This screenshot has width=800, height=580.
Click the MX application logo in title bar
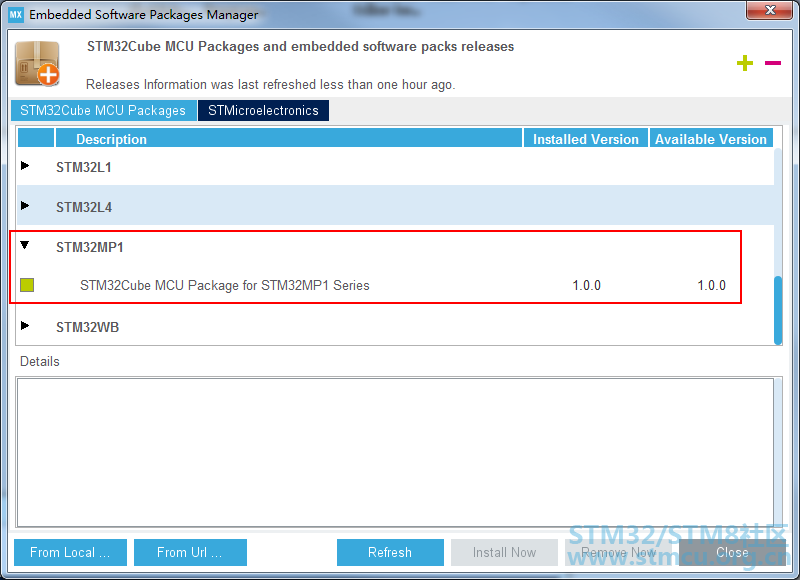tap(16, 14)
